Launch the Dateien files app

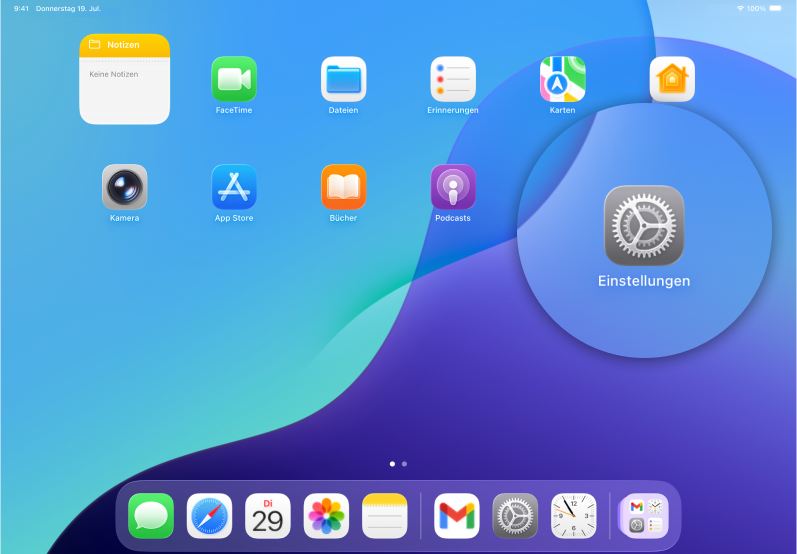343,79
